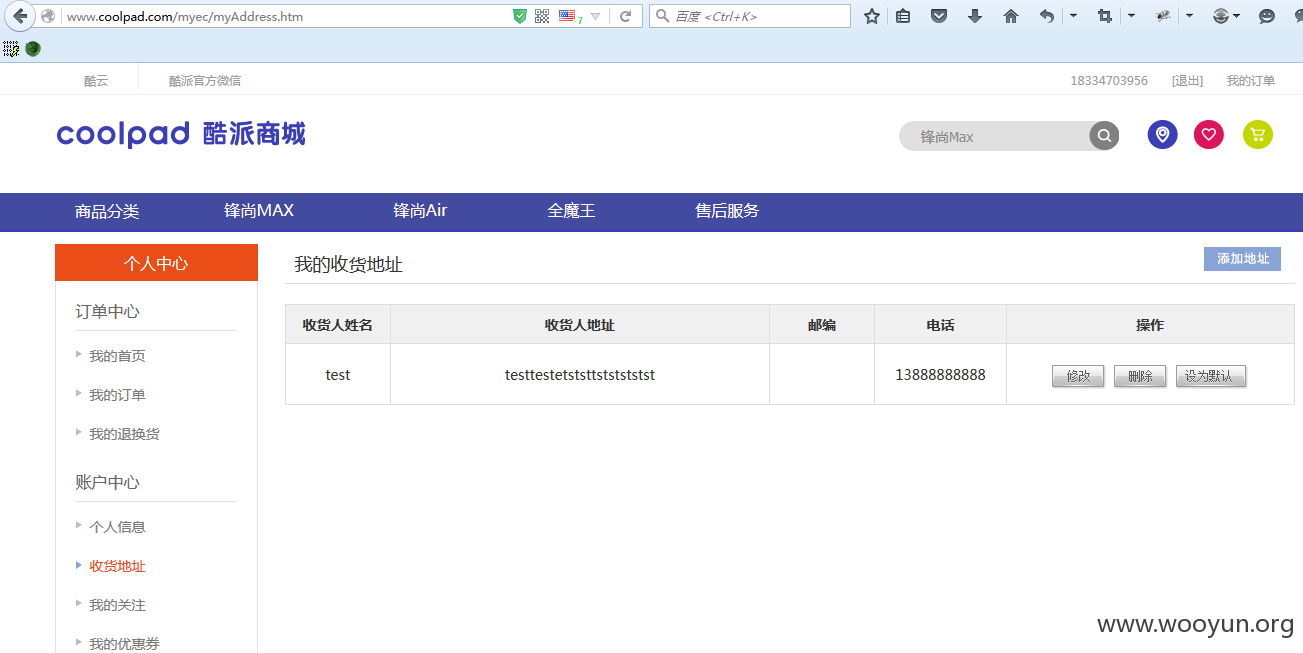
Task: Go to browser home page icon
Action: tap(1011, 16)
